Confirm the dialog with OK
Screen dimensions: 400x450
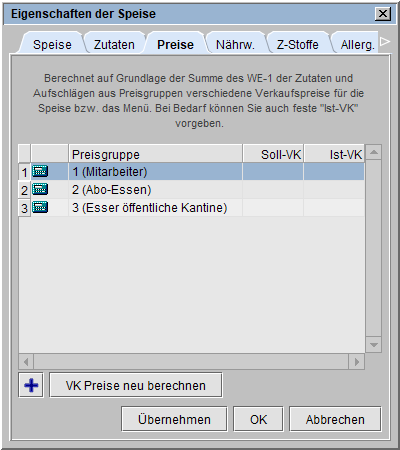258,419
